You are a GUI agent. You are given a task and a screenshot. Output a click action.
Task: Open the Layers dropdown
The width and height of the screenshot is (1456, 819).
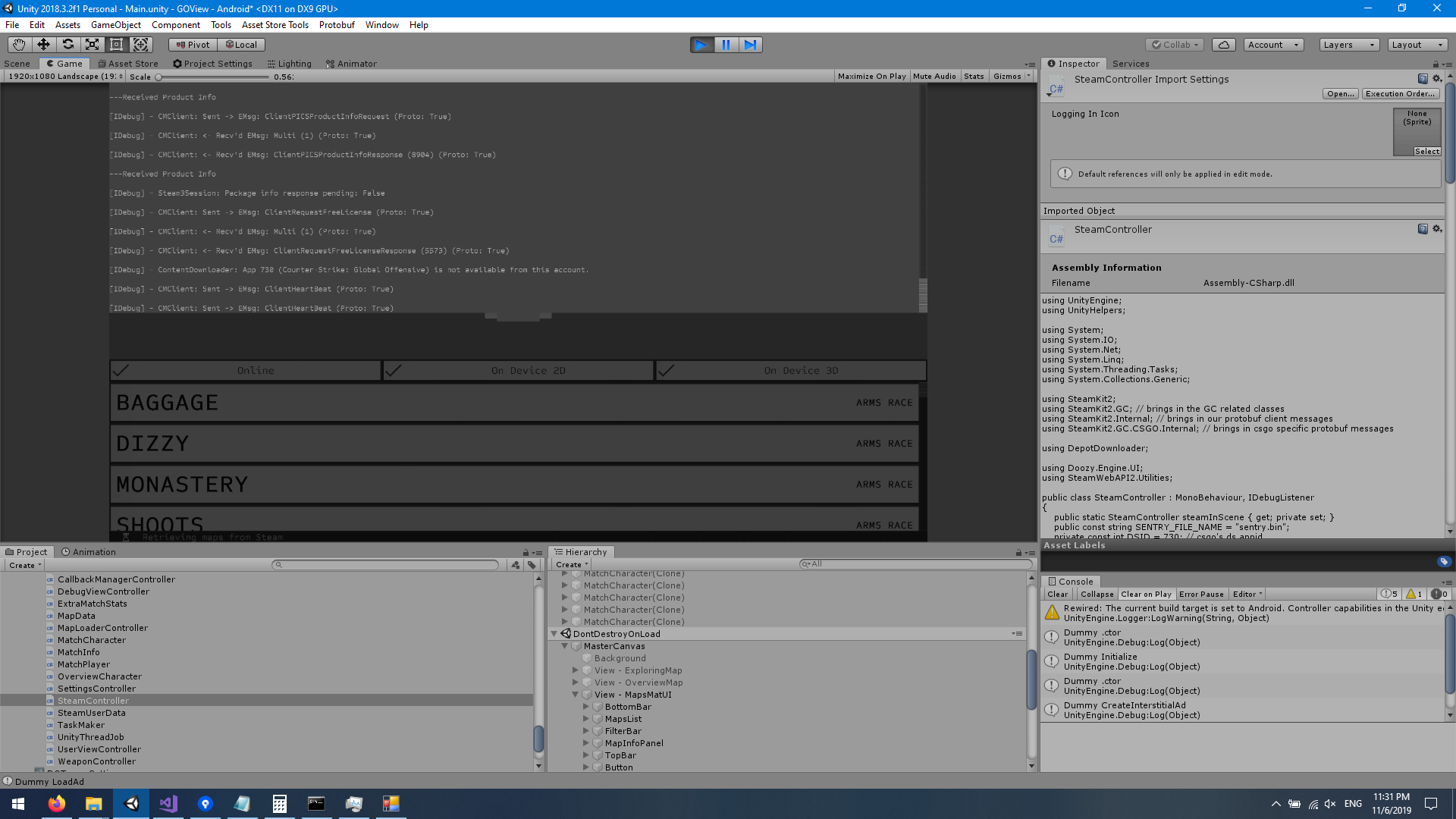pyautogui.click(x=1348, y=45)
